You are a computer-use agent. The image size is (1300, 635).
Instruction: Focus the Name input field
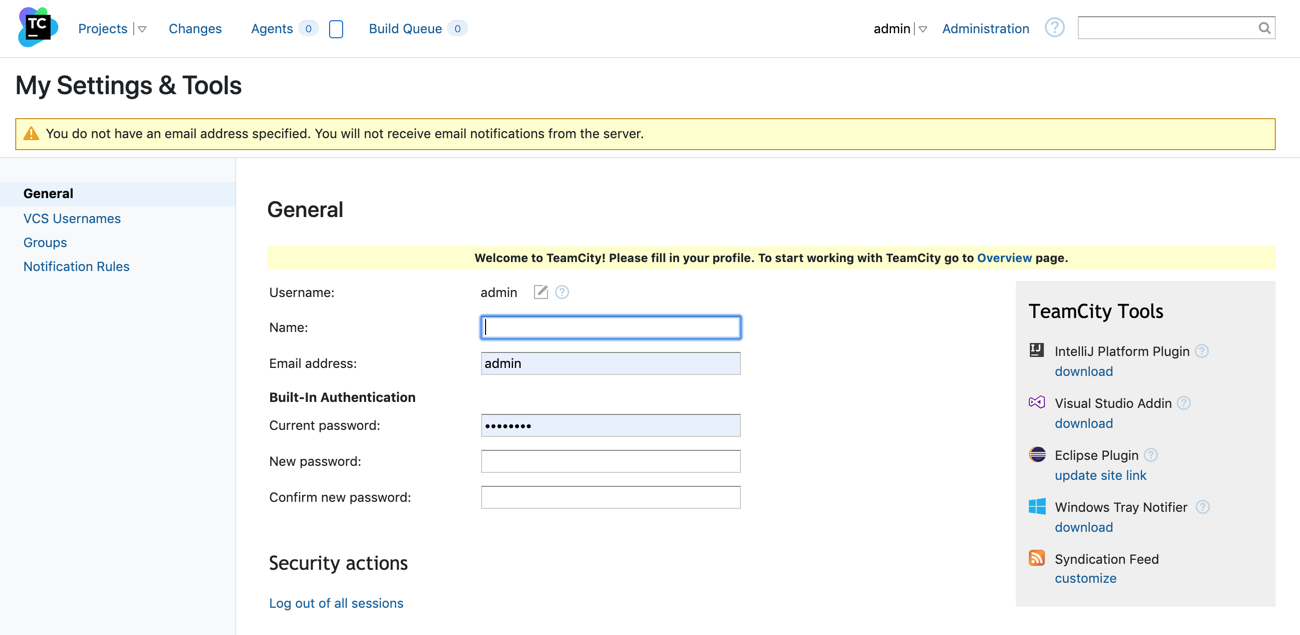click(x=611, y=327)
